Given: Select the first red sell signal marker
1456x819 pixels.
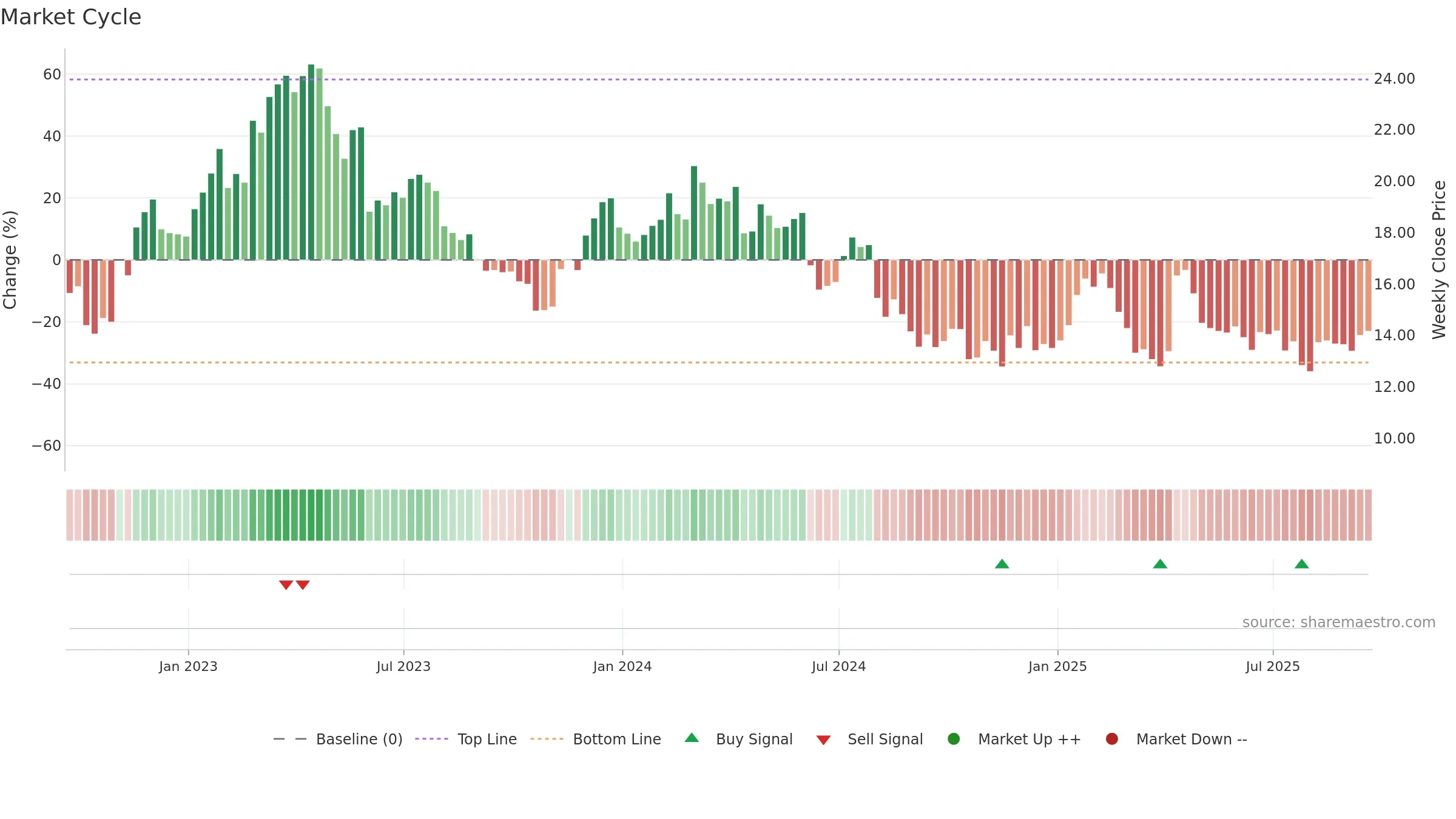Looking at the screenshot, I should (286, 585).
